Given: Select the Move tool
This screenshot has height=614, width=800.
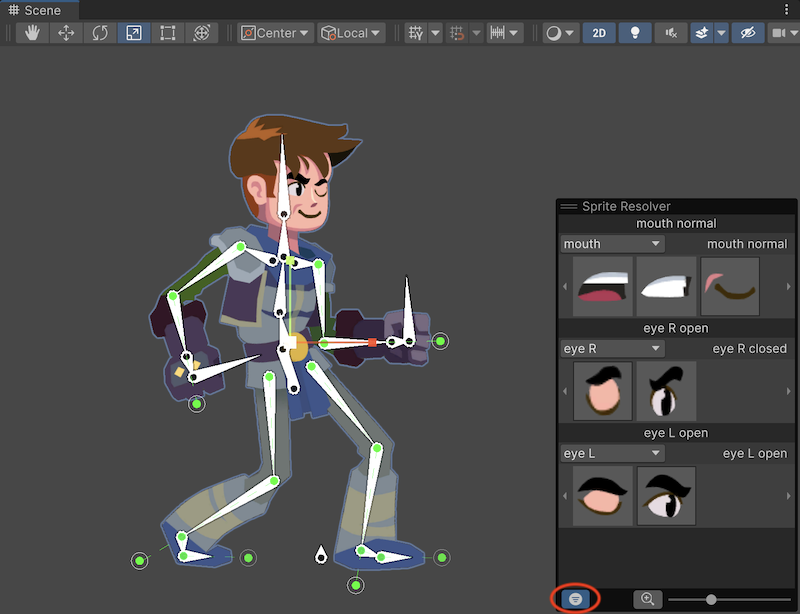Looking at the screenshot, I should tap(66, 33).
